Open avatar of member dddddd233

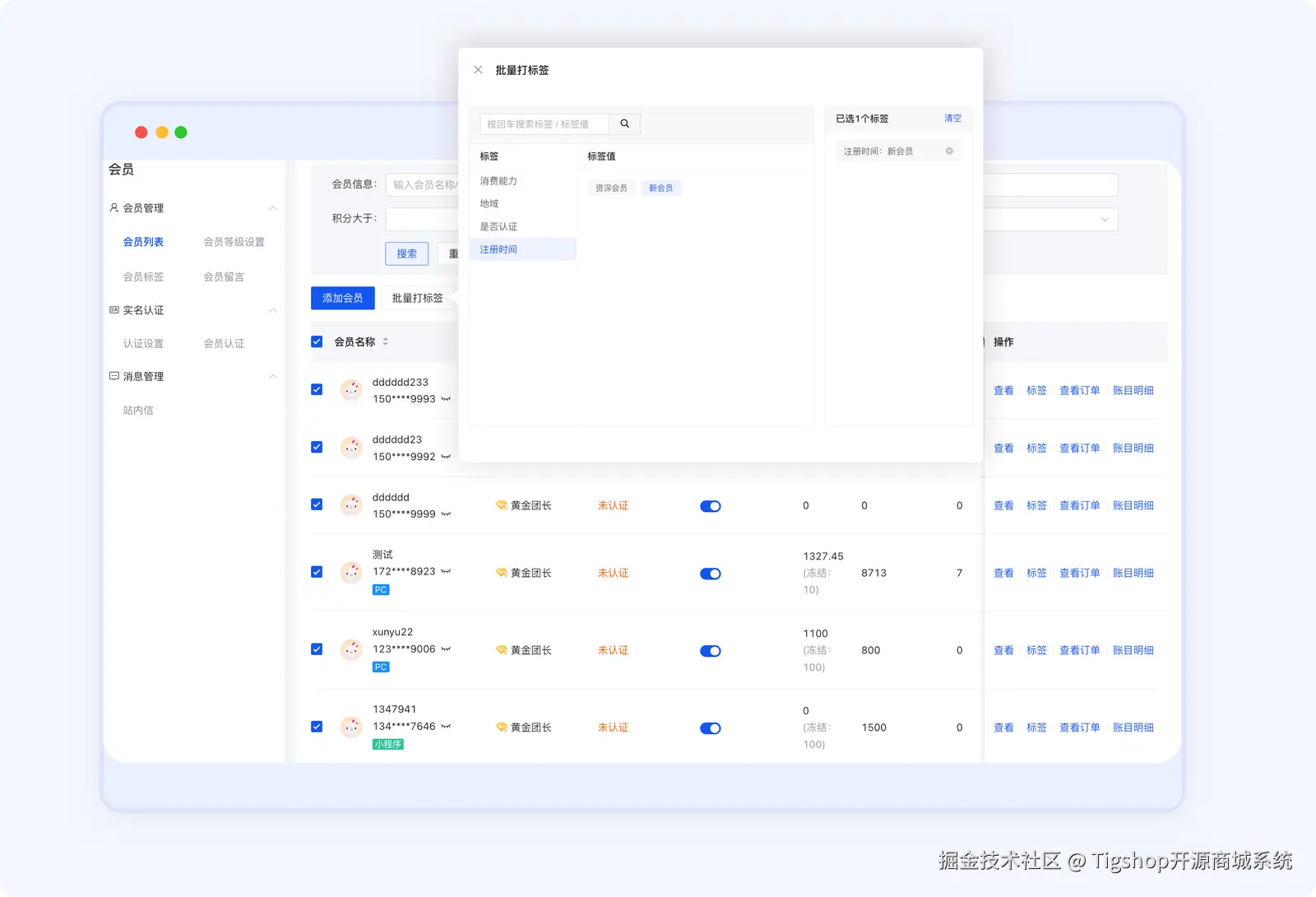click(x=352, y=390)
